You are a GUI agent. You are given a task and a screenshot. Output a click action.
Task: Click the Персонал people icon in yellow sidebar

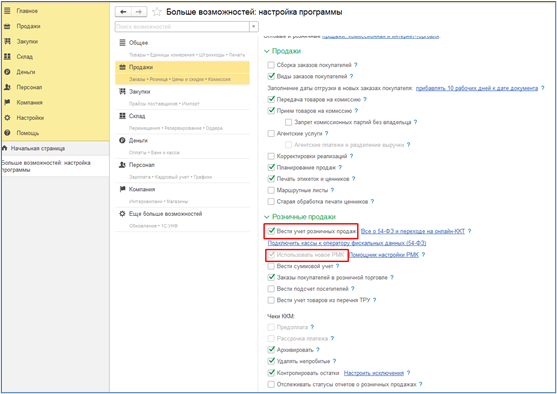[x=7, y=87]
